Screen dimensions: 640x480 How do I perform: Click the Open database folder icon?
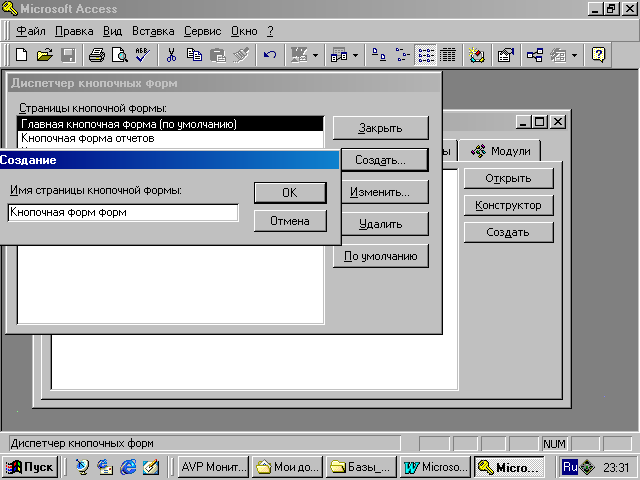(45, 54)
